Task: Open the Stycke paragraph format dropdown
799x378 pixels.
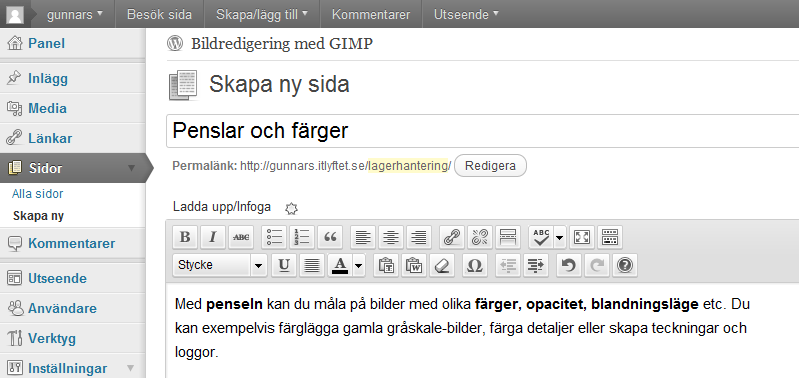Action: 220,265
